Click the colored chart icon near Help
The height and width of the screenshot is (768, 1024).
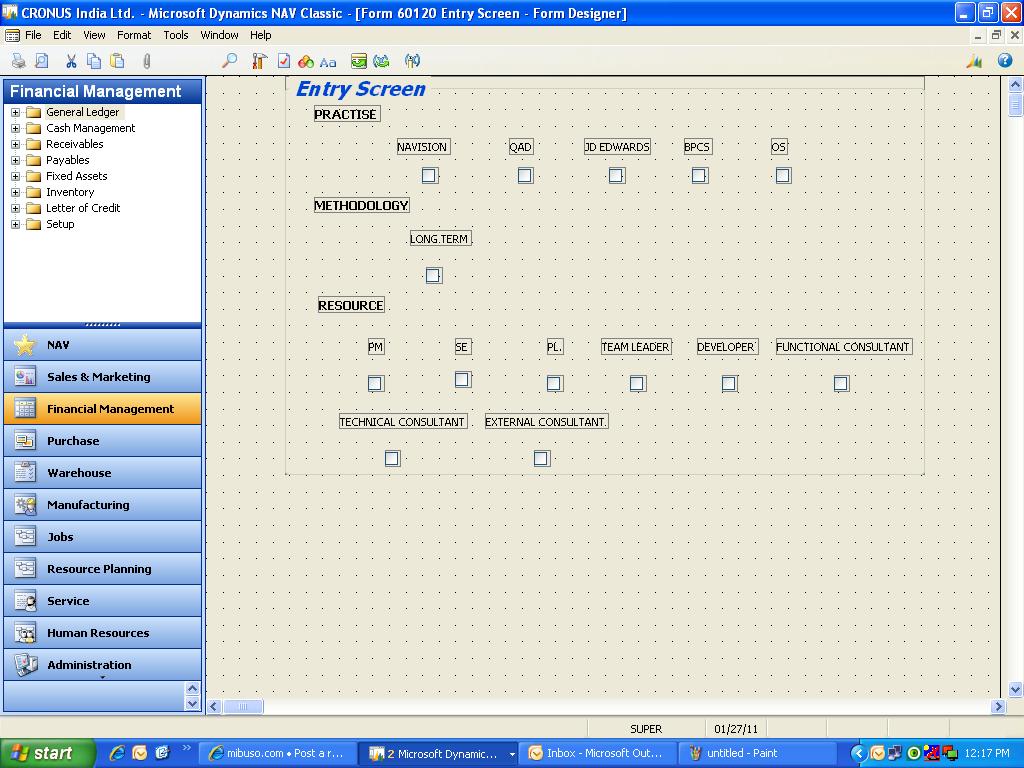[975, 61]
